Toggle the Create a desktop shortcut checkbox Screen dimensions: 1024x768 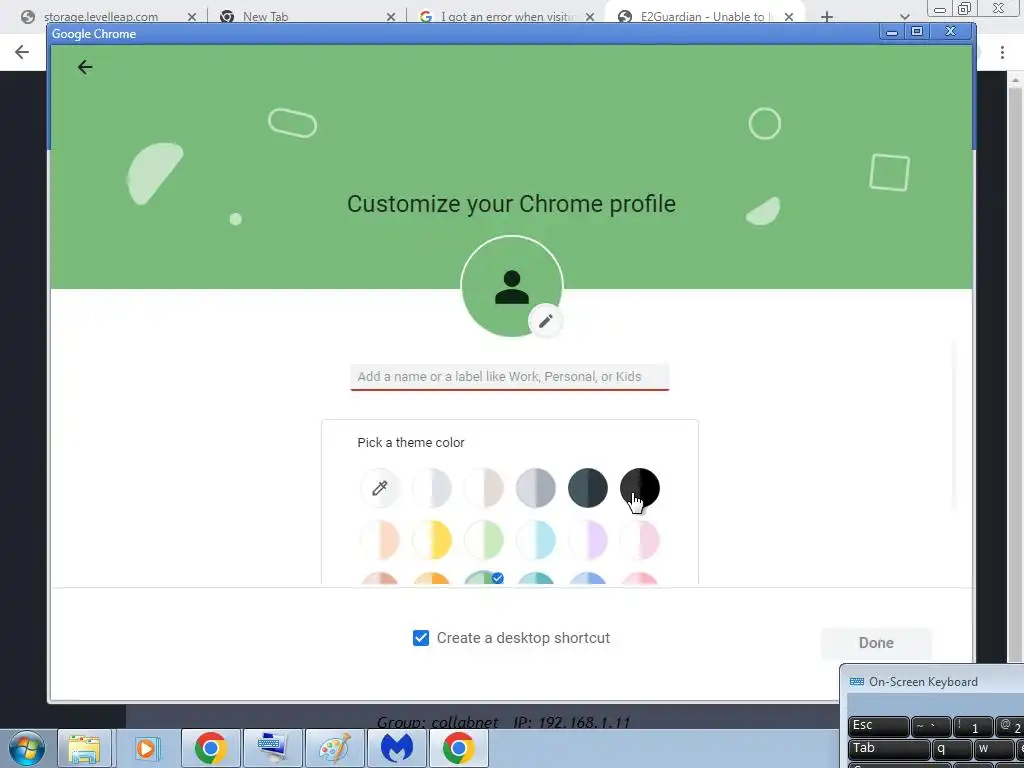421,638
